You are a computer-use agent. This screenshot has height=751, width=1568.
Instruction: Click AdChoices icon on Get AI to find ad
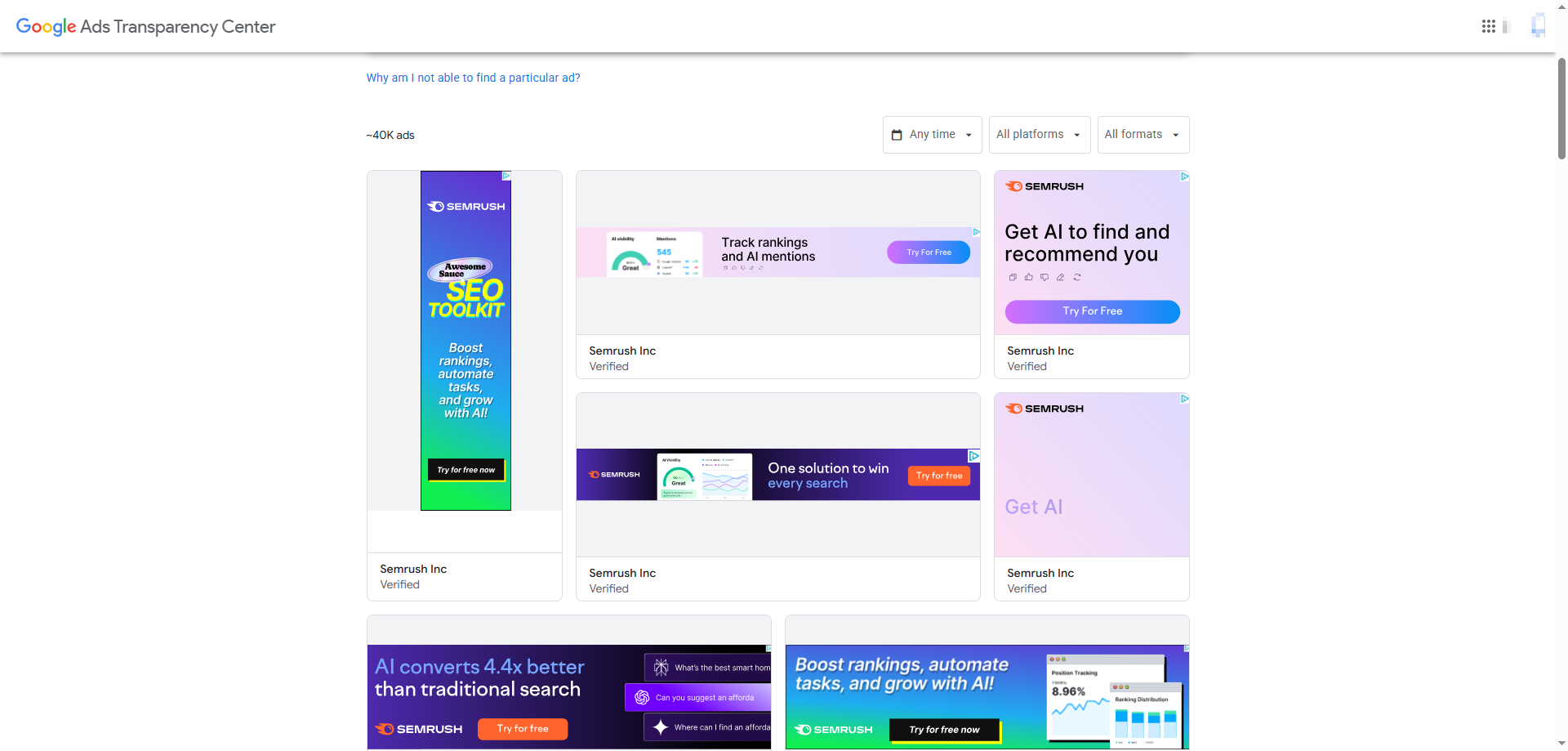pos(1184,177)
